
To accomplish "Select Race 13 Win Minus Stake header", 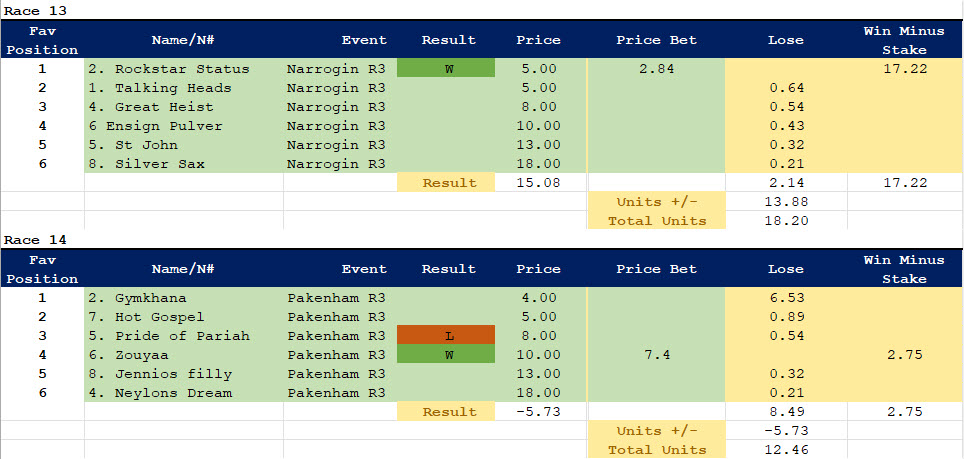I will tap(904, 40).
